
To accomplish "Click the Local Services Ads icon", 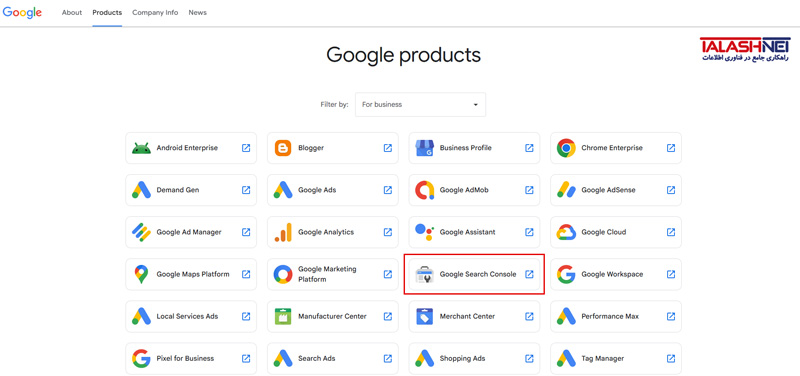I will pos(141,316).
